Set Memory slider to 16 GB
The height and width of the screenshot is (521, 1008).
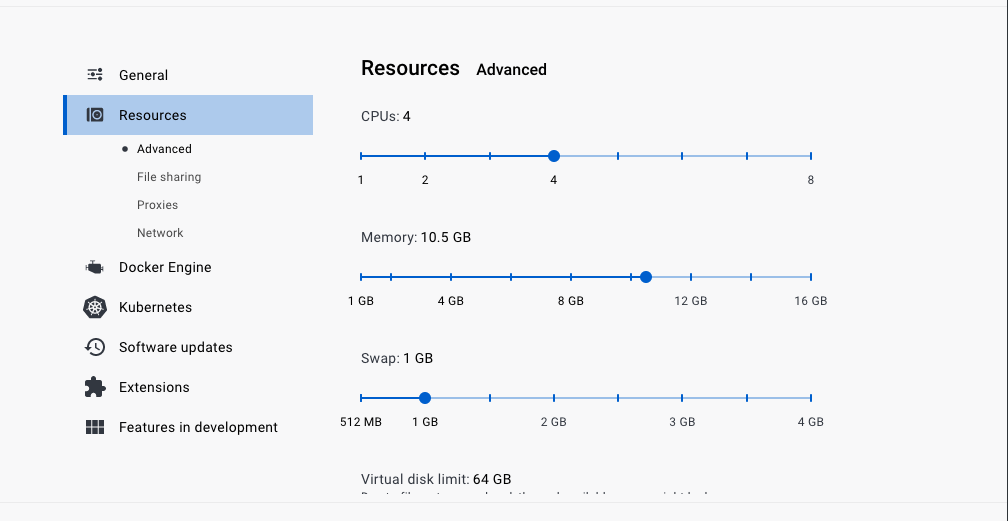[x=811, y=277]
